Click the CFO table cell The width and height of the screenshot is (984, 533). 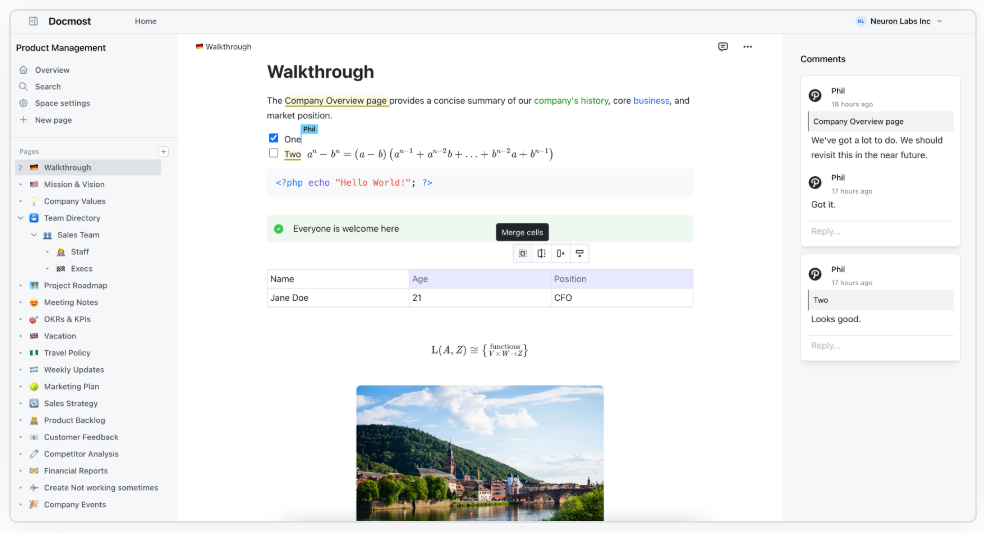tap(622, 298)
